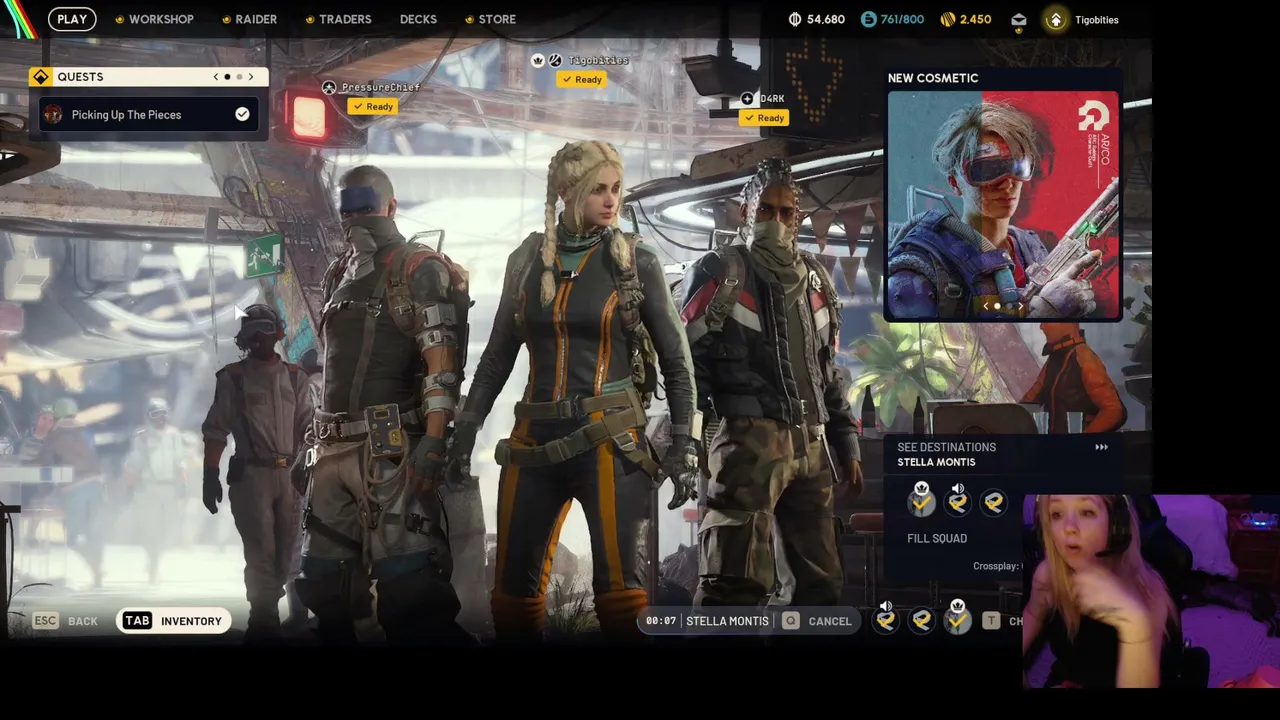Toggle the Picking Up The Pieces tracking checkmark

click(x=242, y=115)
